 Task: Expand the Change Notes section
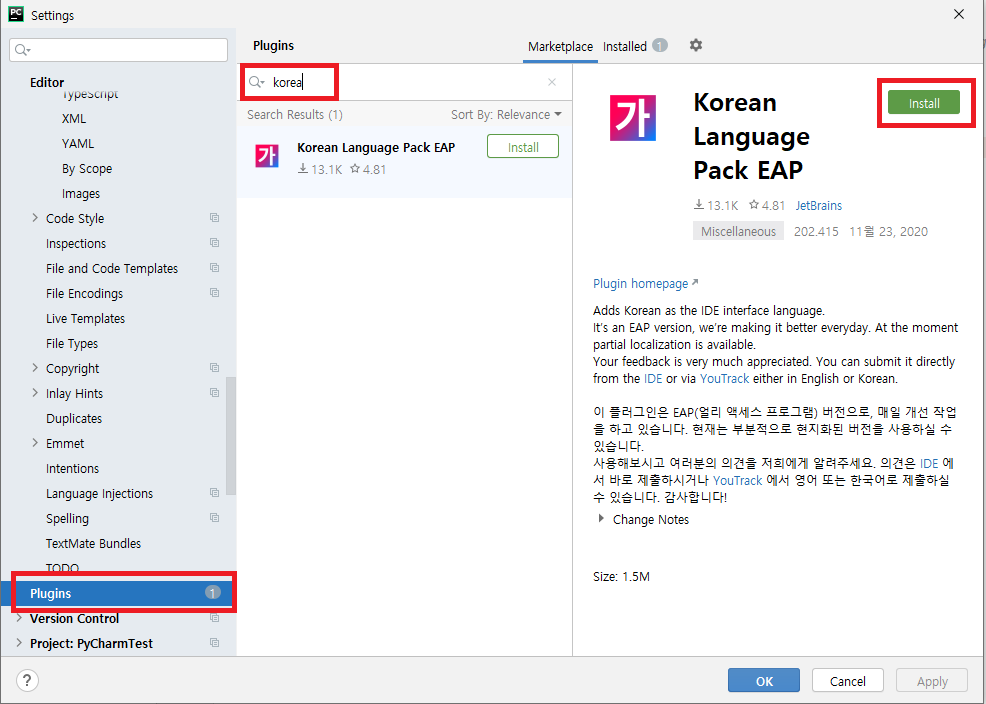[x=602, y=519]
